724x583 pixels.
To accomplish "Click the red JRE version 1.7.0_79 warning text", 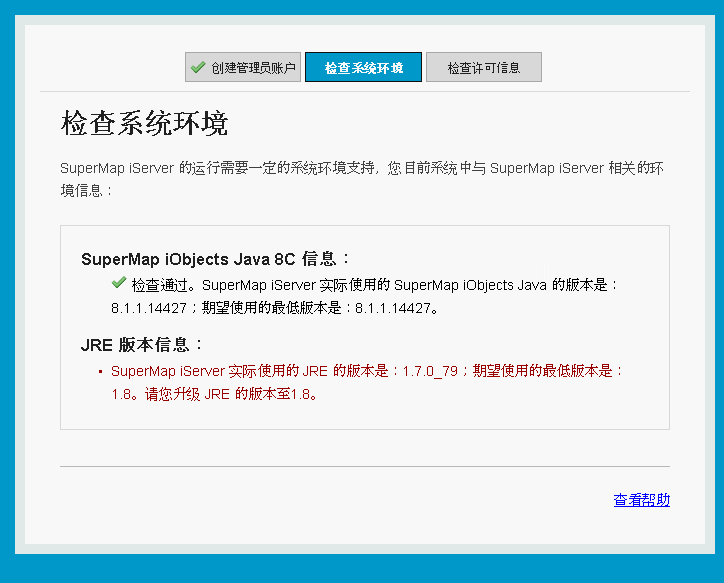I will coord(367,382).
